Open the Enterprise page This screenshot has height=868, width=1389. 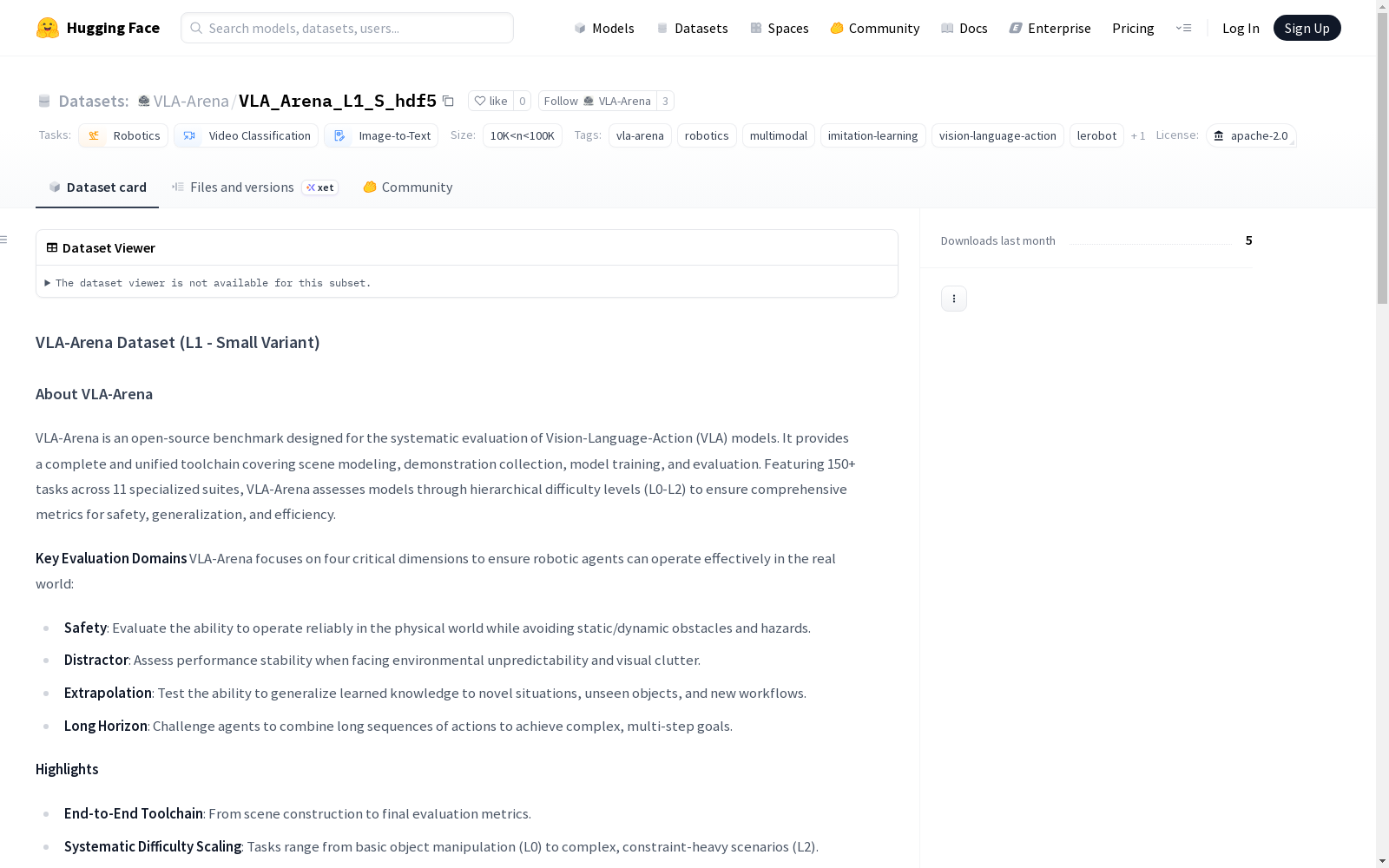(1050, 28)
